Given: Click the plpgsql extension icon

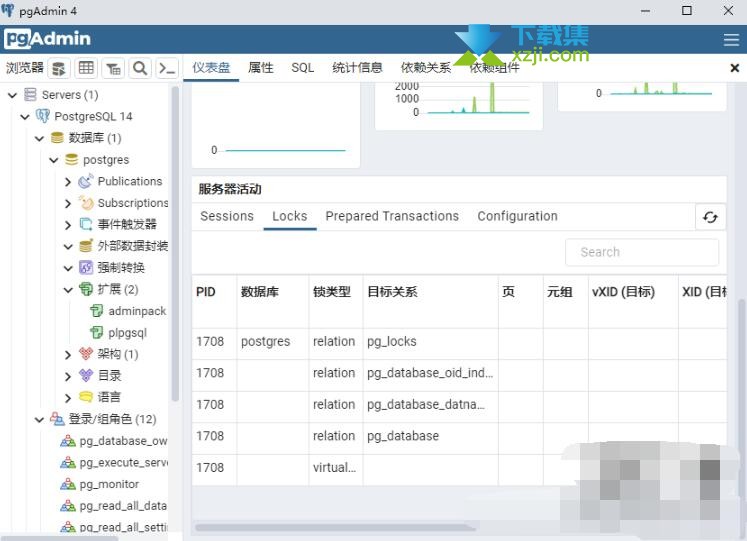Looking at the screenshot, I should 97,332.
